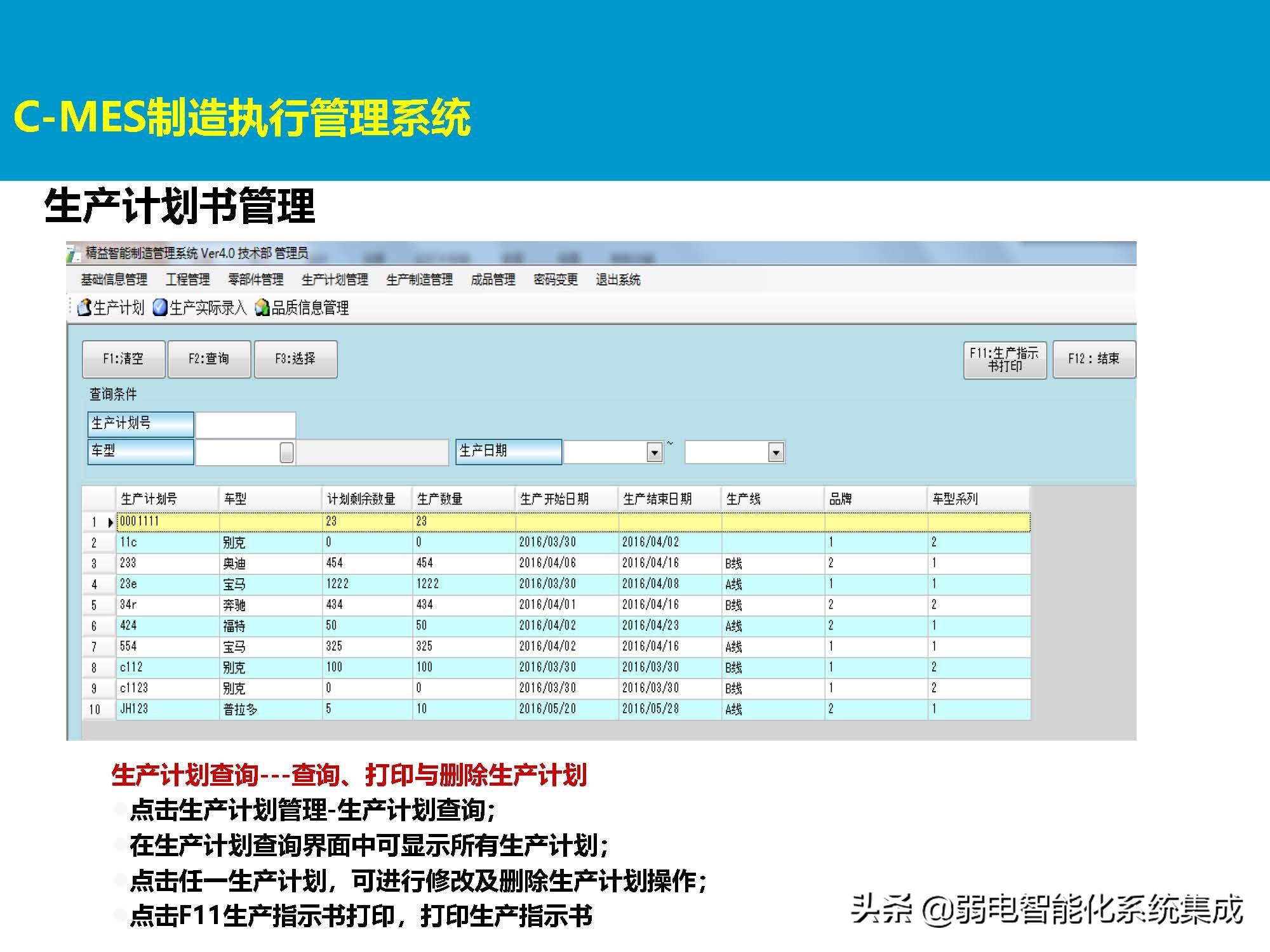Select plan number cell 424

[168, 626]
